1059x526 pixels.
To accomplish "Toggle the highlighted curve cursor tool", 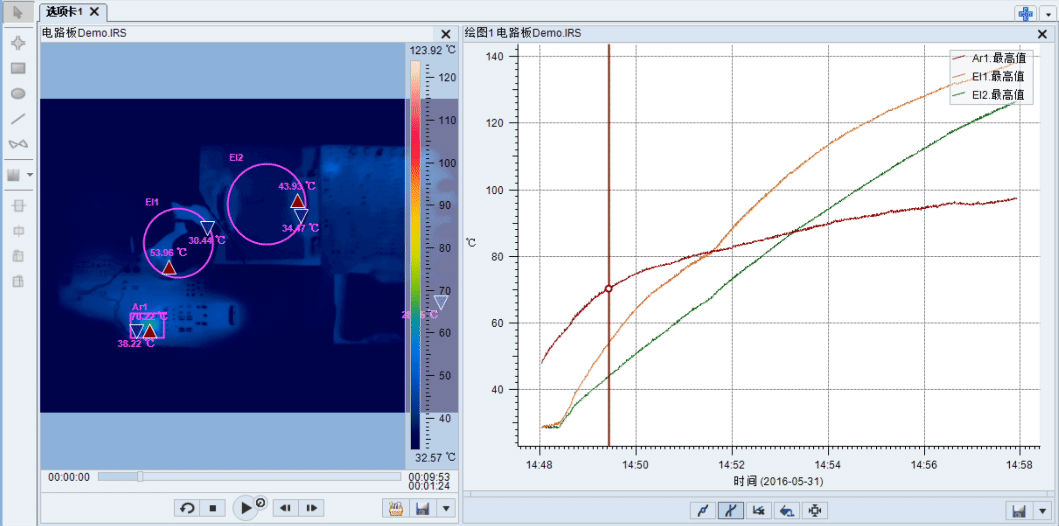I will point(729,511).
